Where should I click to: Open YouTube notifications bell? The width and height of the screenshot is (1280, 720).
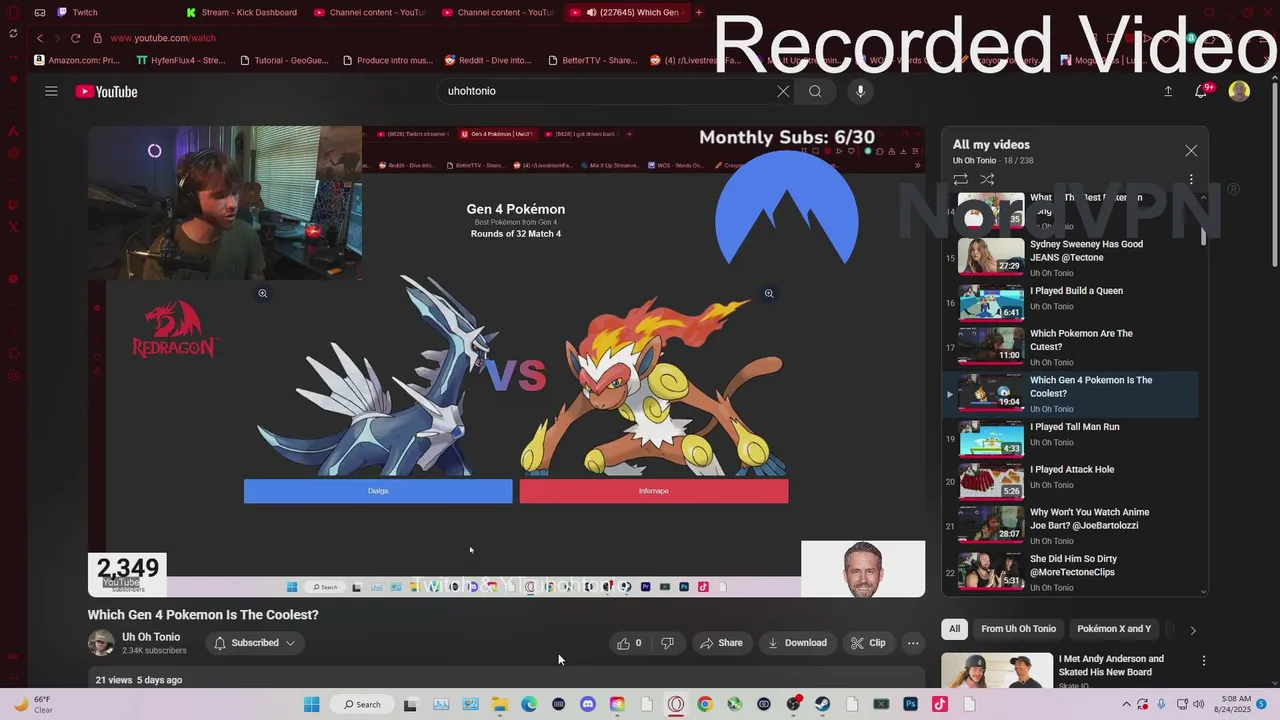(x=1202, y=91)
